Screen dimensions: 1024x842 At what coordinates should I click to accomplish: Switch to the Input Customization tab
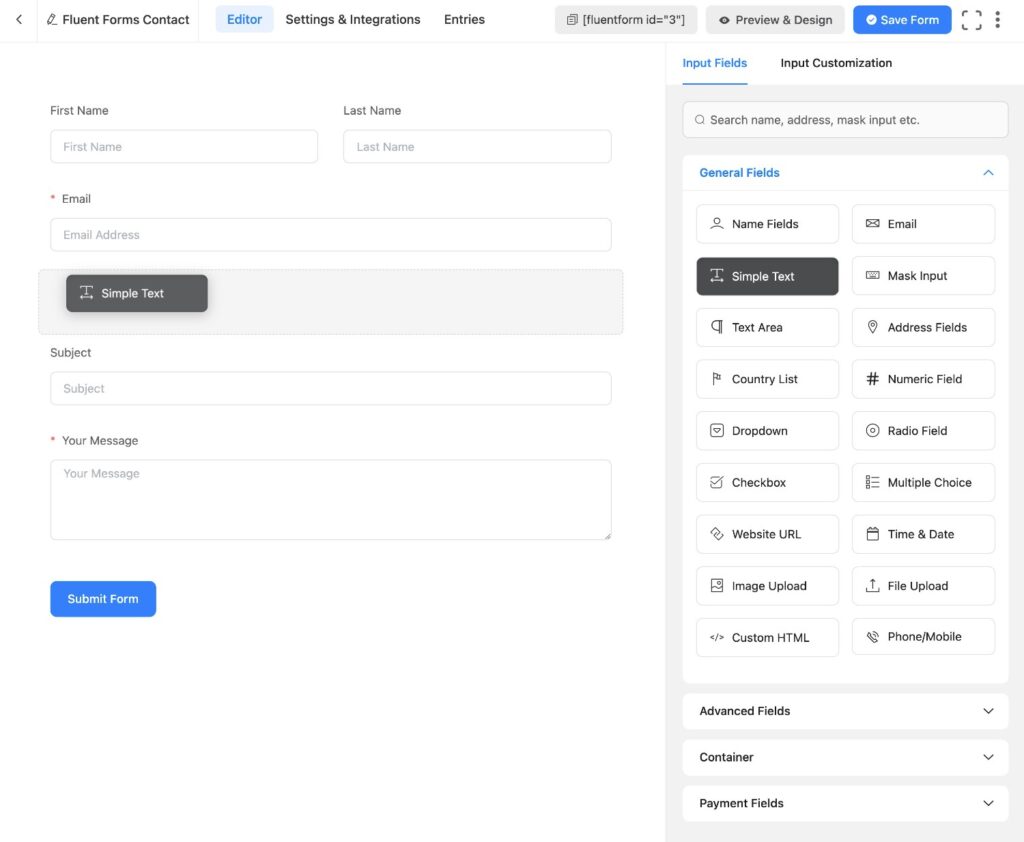(835, 62)
